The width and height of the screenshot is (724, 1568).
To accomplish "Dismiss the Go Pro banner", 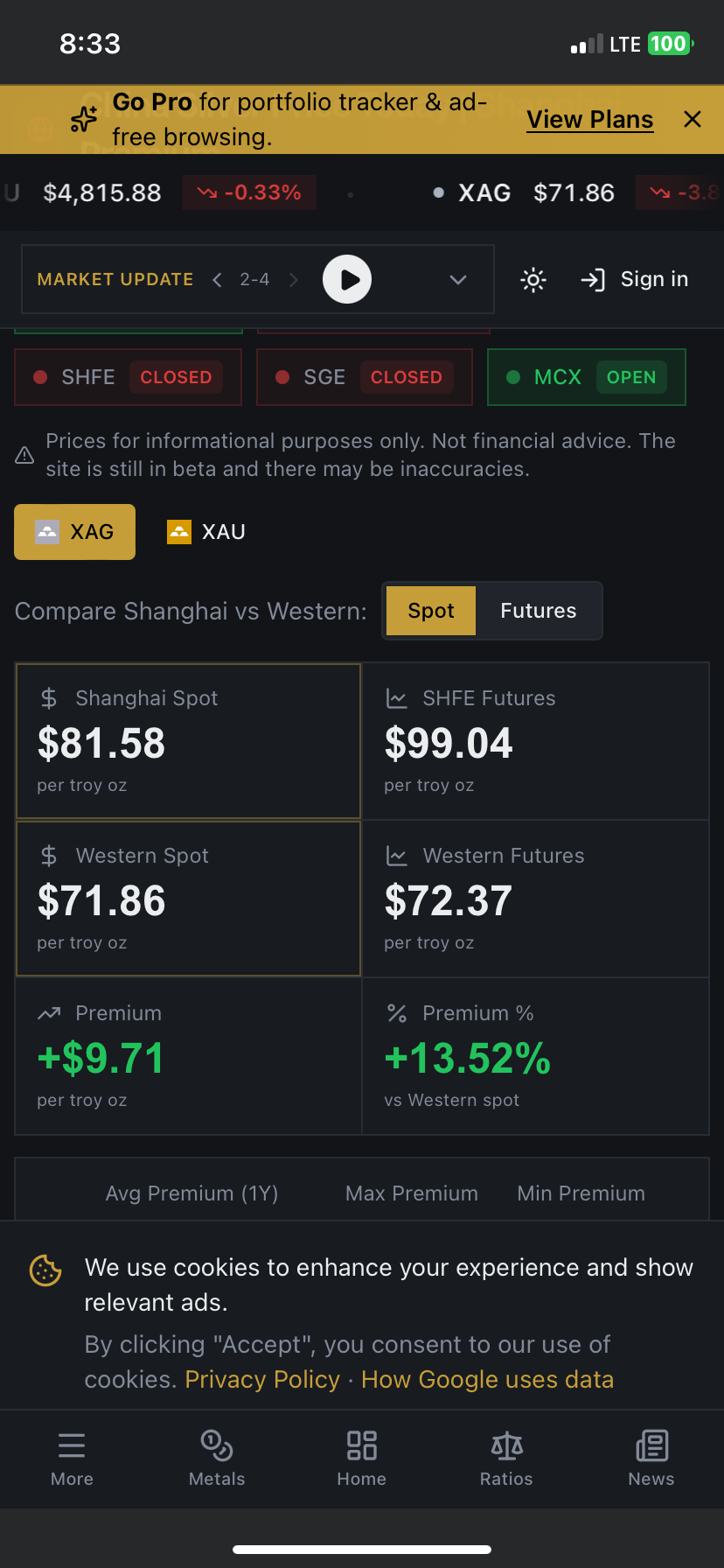I will tap(693, 119).
